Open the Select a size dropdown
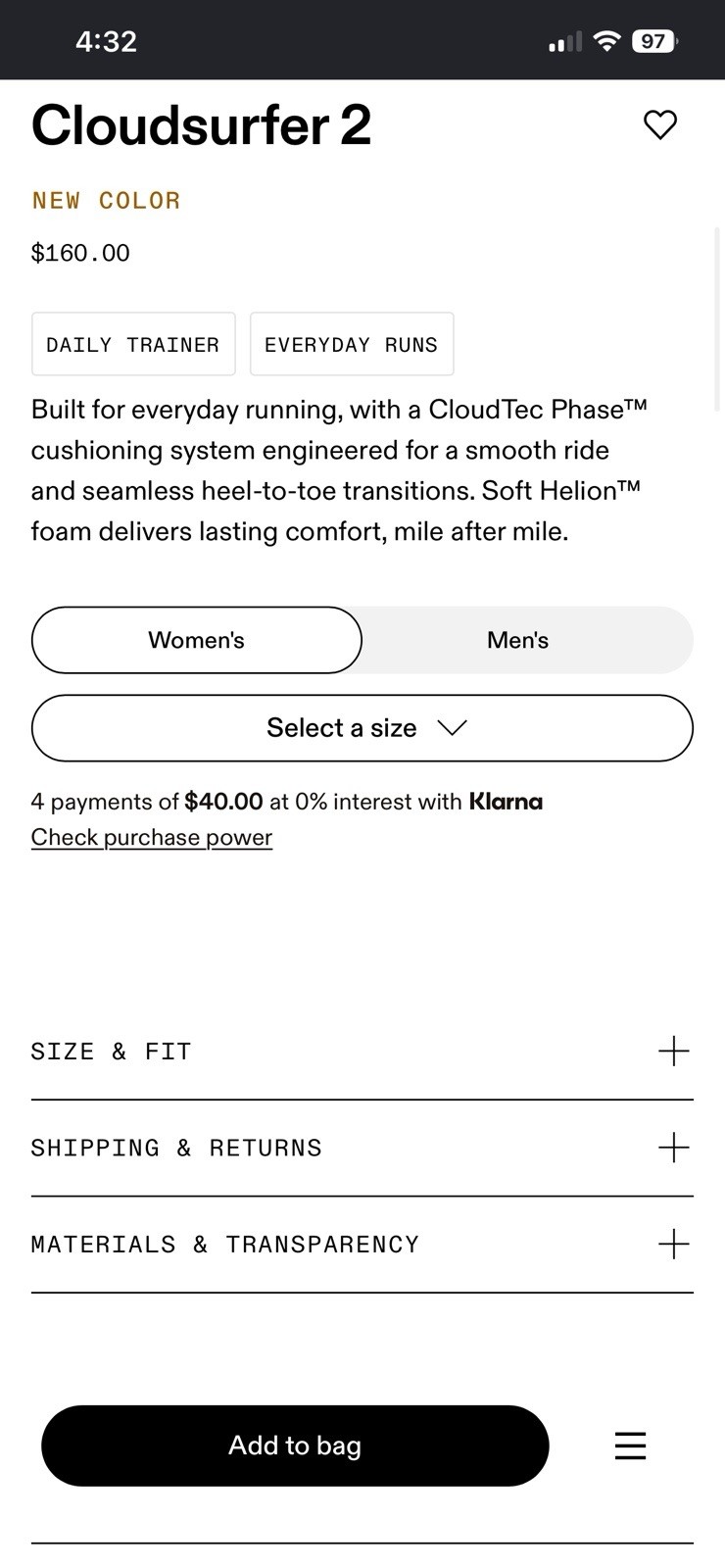This screenshot has width=725, height=1568. (362, 728)
